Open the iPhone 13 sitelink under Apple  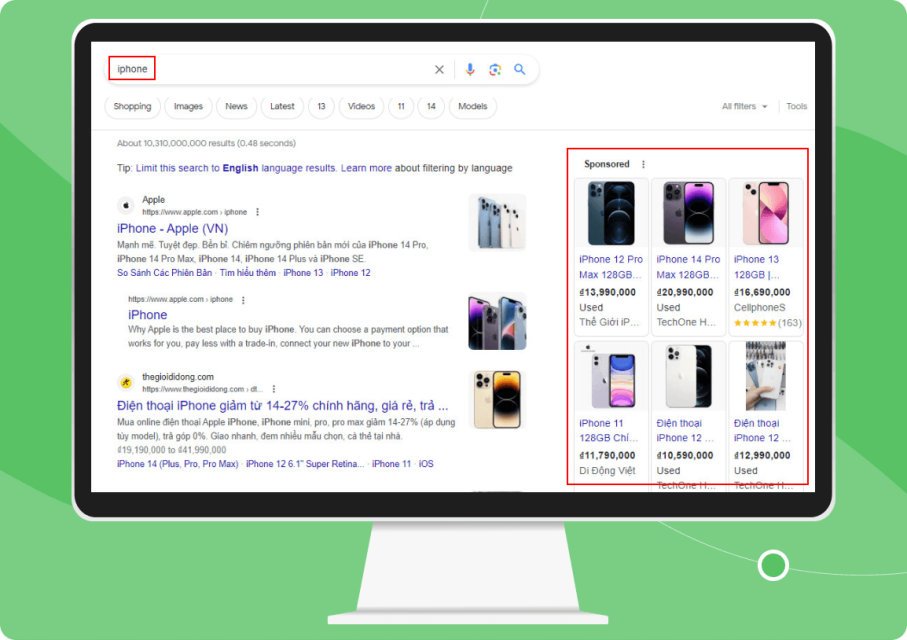303,273
